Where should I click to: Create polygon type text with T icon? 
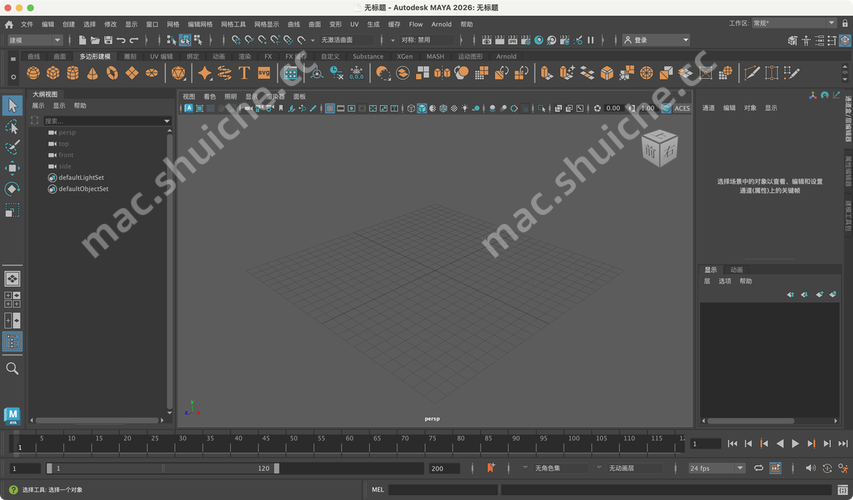pos(244,73)
